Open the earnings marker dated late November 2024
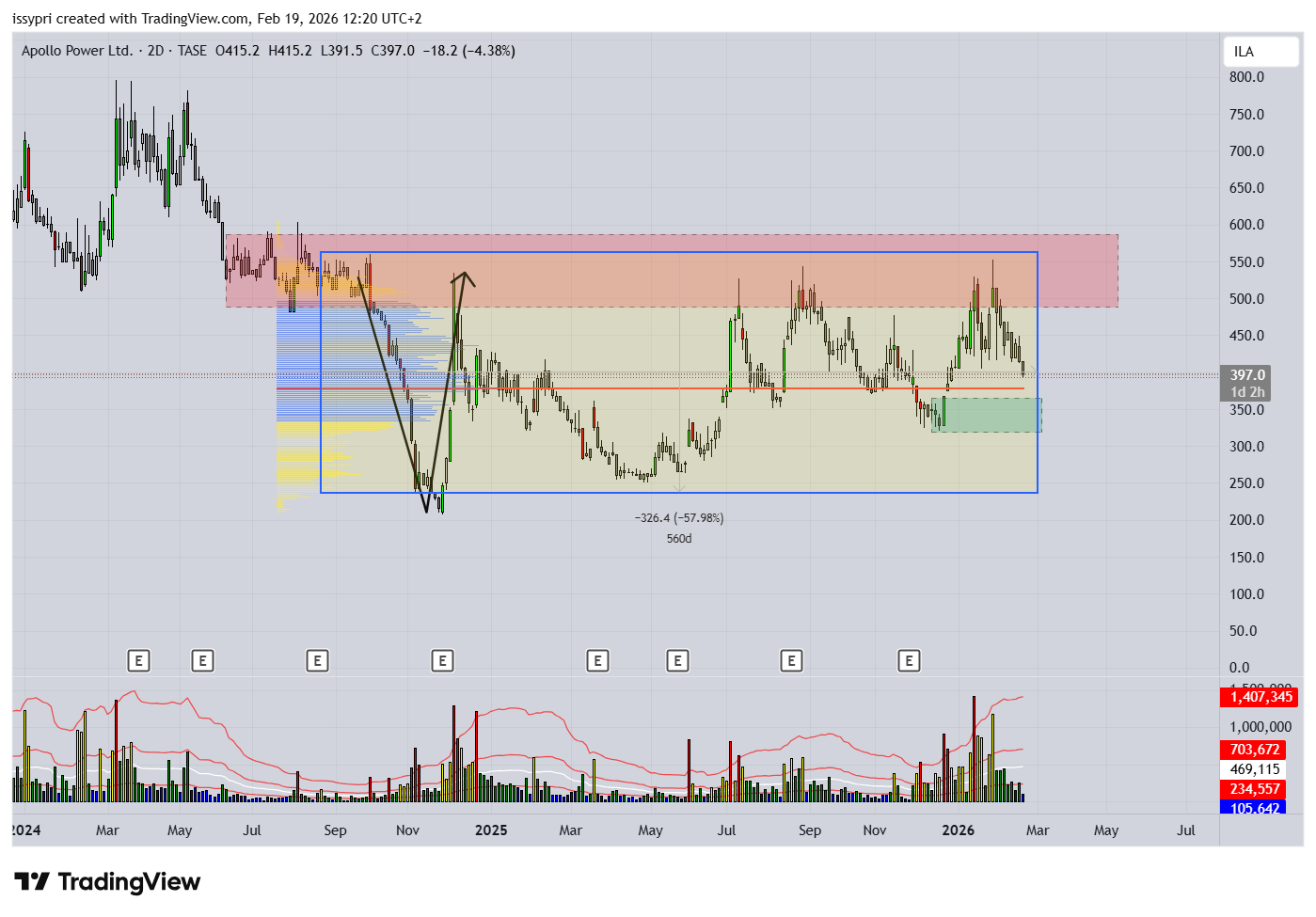1316x917 pixels. pyautogui.click(x=442, y=661)
